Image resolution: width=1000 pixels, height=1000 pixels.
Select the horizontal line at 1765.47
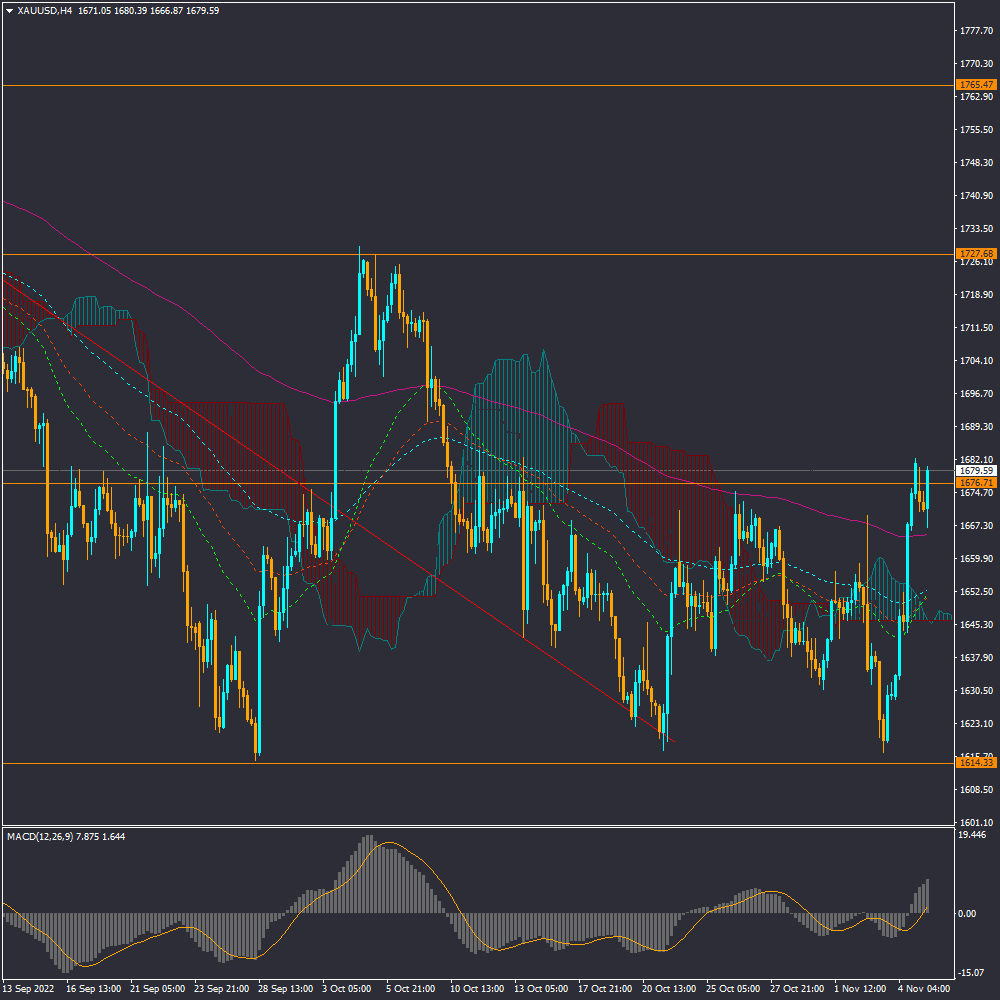point(500,85)
